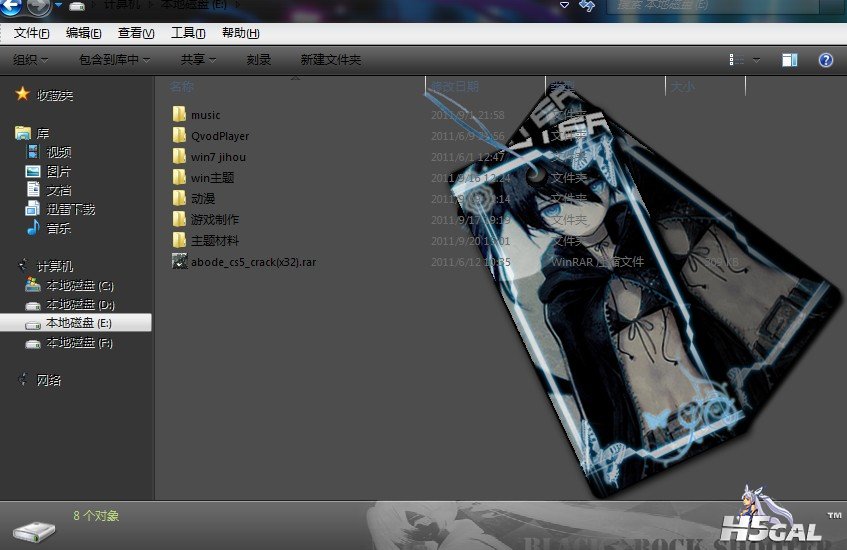
Task: Click the 视频 library icon
Action: coord(33,152)
